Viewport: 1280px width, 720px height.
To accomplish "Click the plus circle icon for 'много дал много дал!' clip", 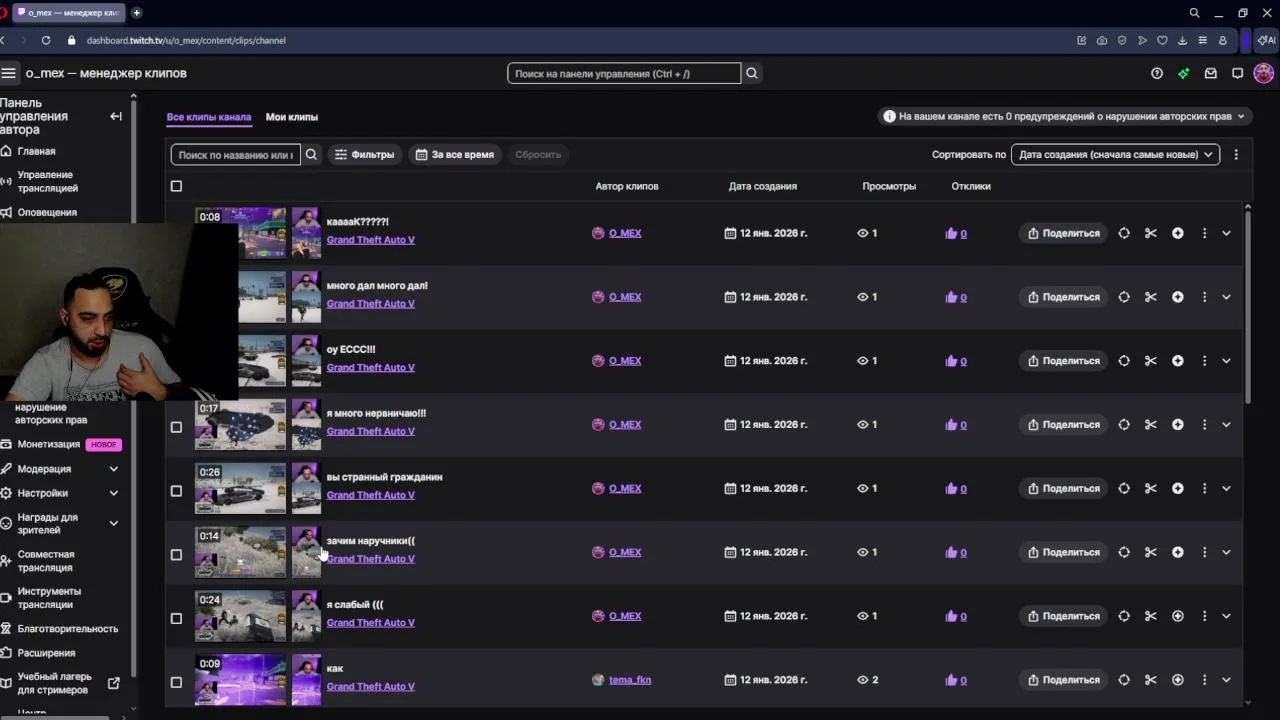I will [1178, 297].
